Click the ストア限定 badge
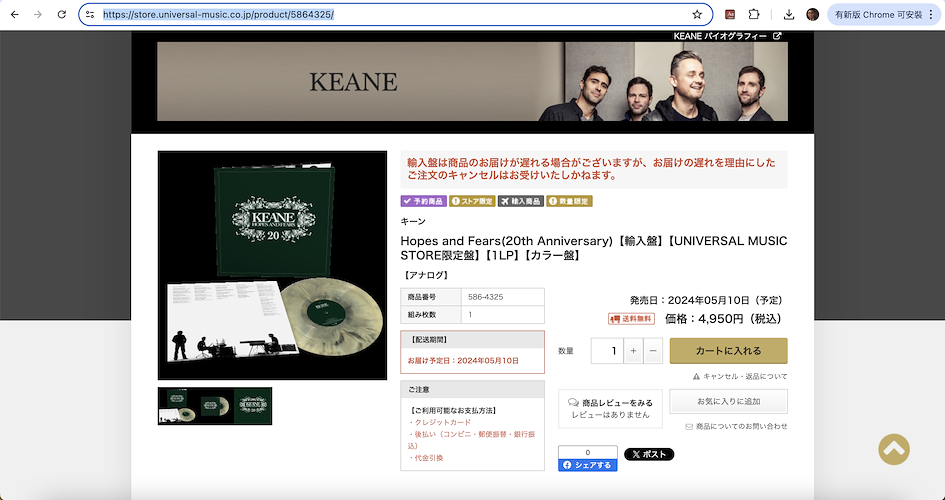Viewport: 945px width, 500px height. click(472, 201)
